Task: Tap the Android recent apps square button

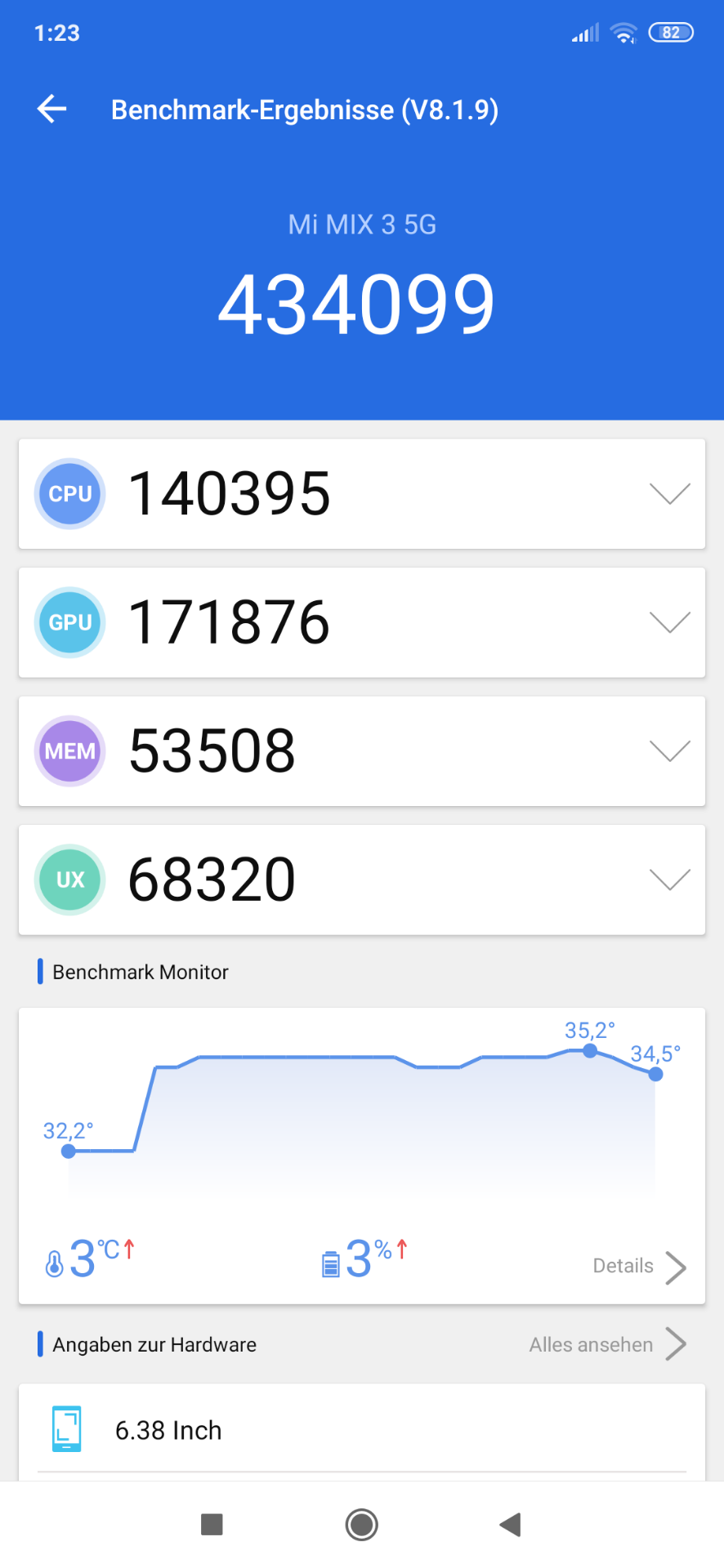Action: tap(212, 1524)
